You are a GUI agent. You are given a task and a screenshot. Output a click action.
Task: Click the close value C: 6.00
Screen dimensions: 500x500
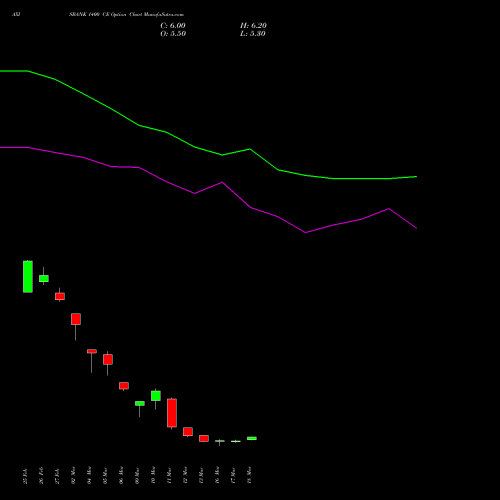click(x=173, y=26)
